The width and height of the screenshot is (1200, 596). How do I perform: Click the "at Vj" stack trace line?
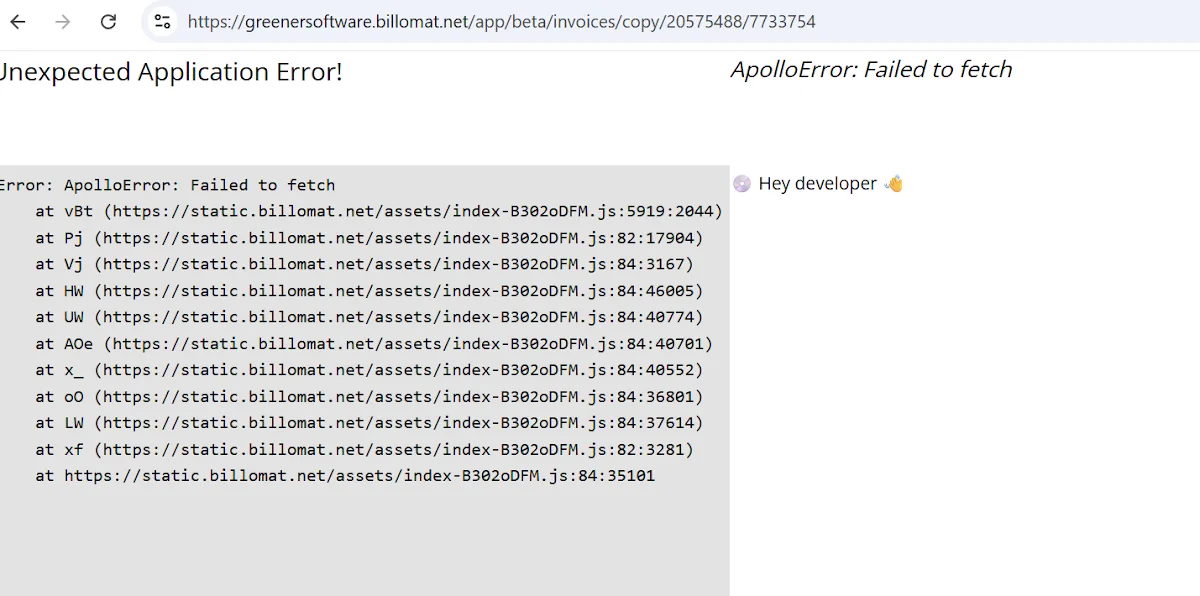(364, 264)
